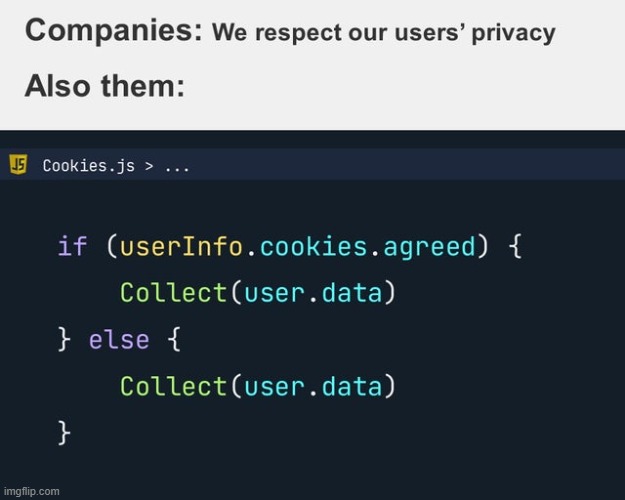Open the breadcrumb ellipsis segment

177,169
